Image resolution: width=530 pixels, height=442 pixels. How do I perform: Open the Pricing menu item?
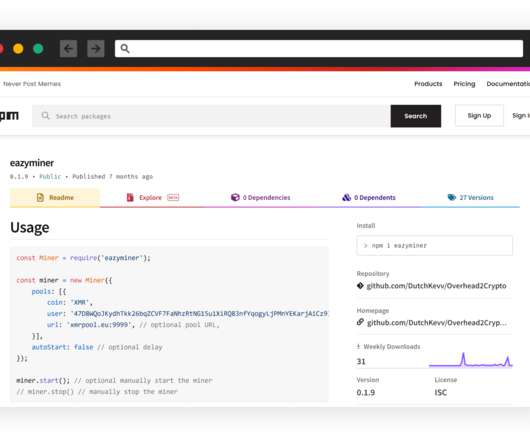tap(464, 84)
